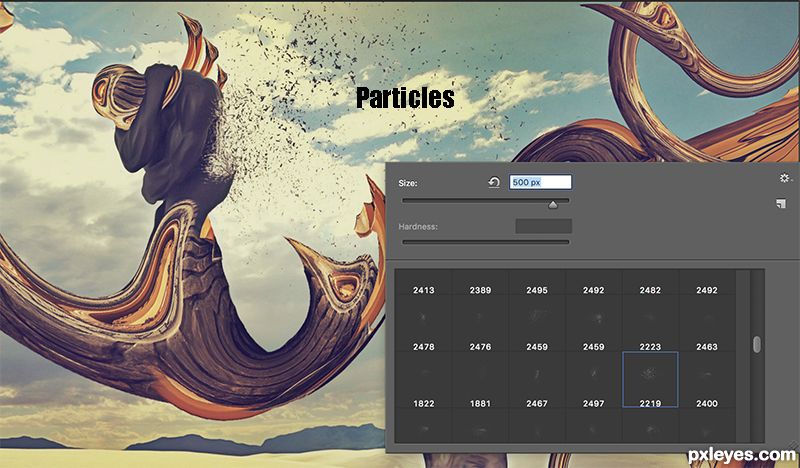Click the disabled Hardness value box

coord(543,226)
